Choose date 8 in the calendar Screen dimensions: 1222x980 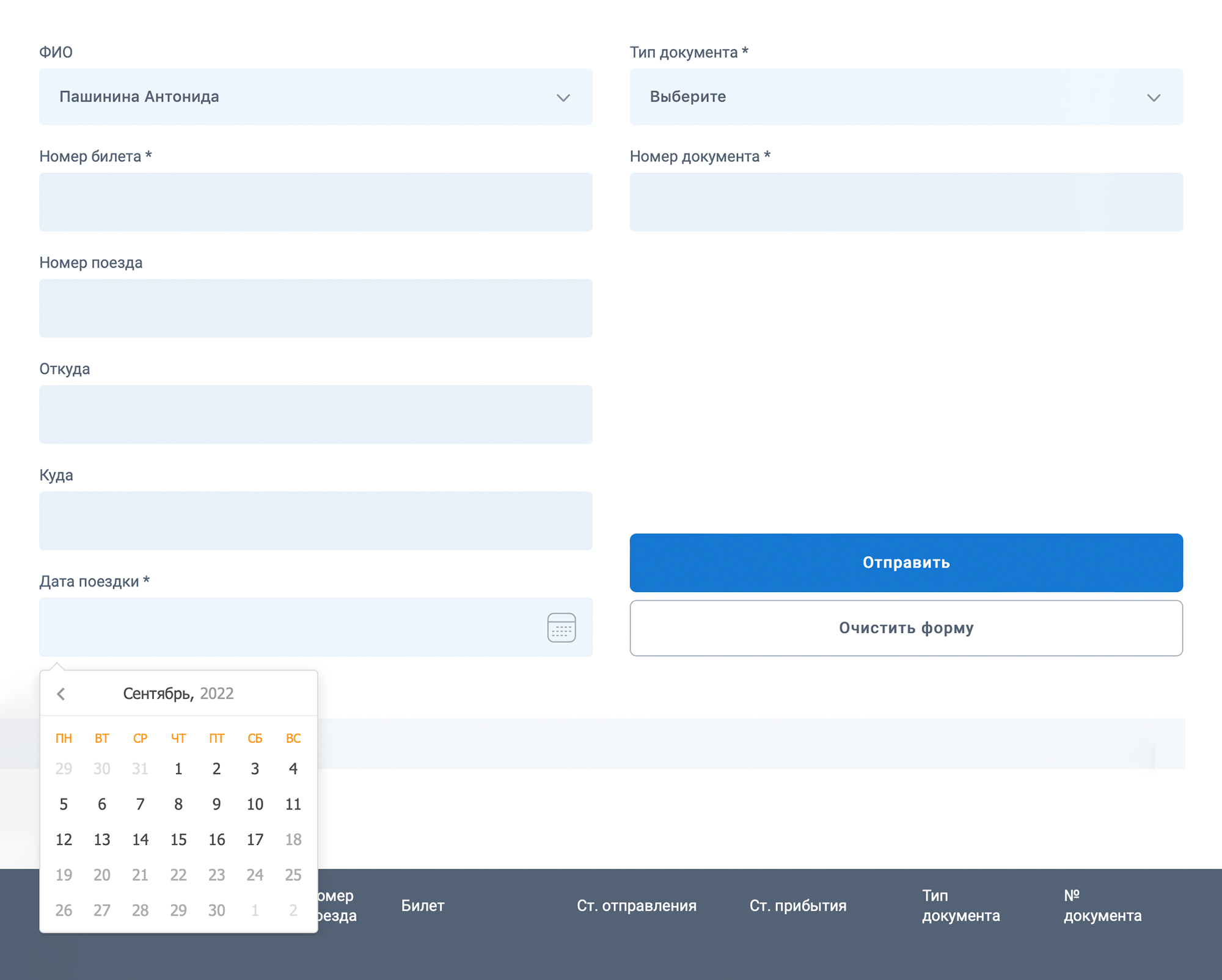178,804
